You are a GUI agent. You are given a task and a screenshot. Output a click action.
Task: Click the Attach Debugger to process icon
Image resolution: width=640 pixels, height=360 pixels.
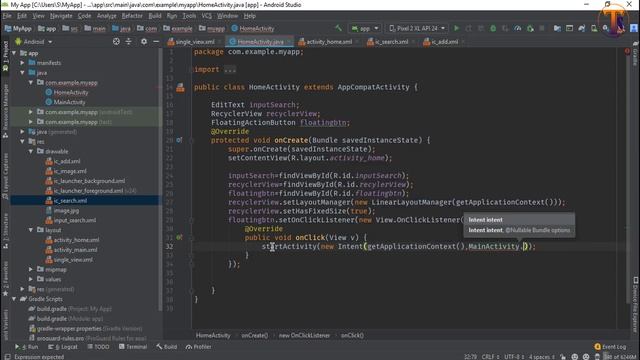[530, 28]
